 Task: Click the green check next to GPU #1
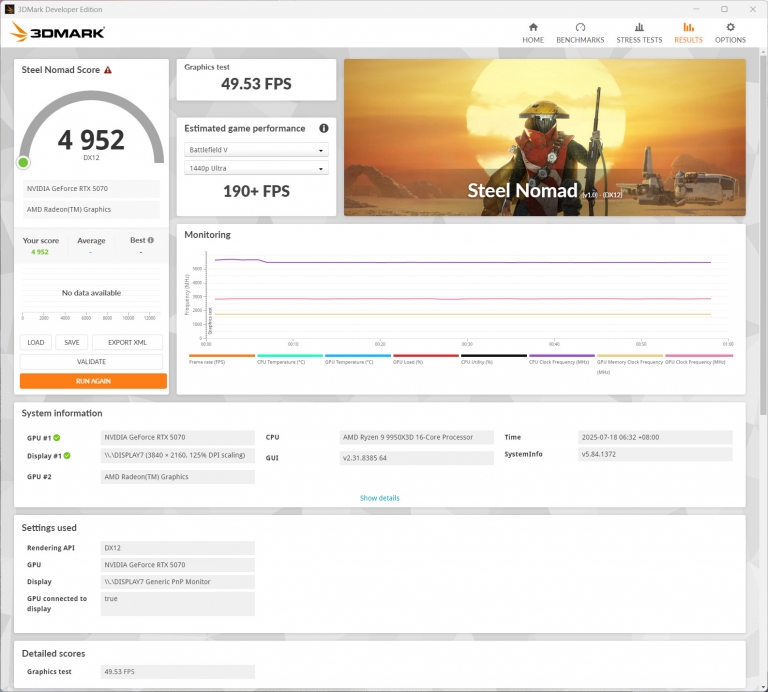(x=57, y=437)
